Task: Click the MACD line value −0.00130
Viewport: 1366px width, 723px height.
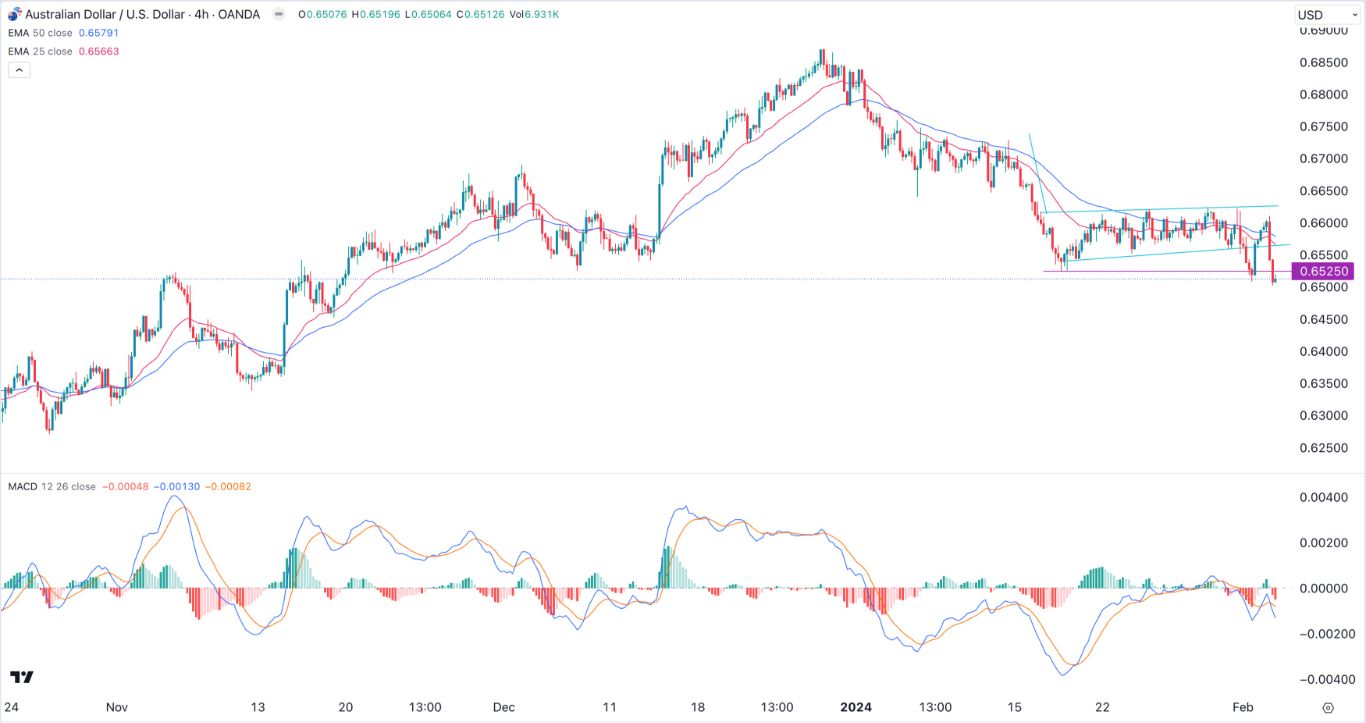Action: 178,487
